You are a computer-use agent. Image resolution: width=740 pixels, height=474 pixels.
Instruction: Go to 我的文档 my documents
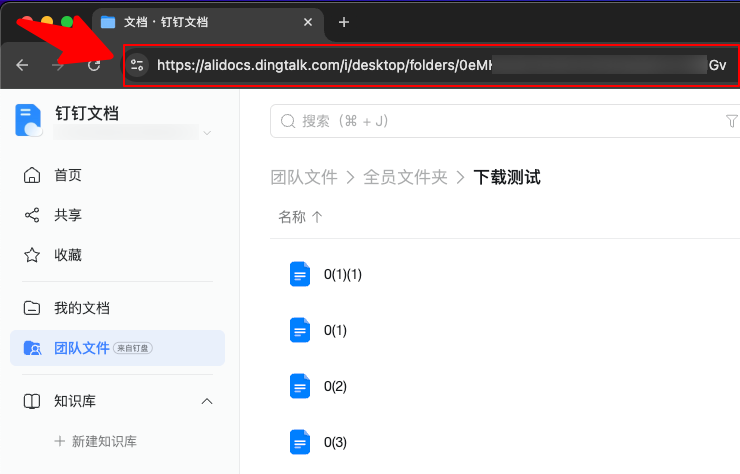[81, 308]
